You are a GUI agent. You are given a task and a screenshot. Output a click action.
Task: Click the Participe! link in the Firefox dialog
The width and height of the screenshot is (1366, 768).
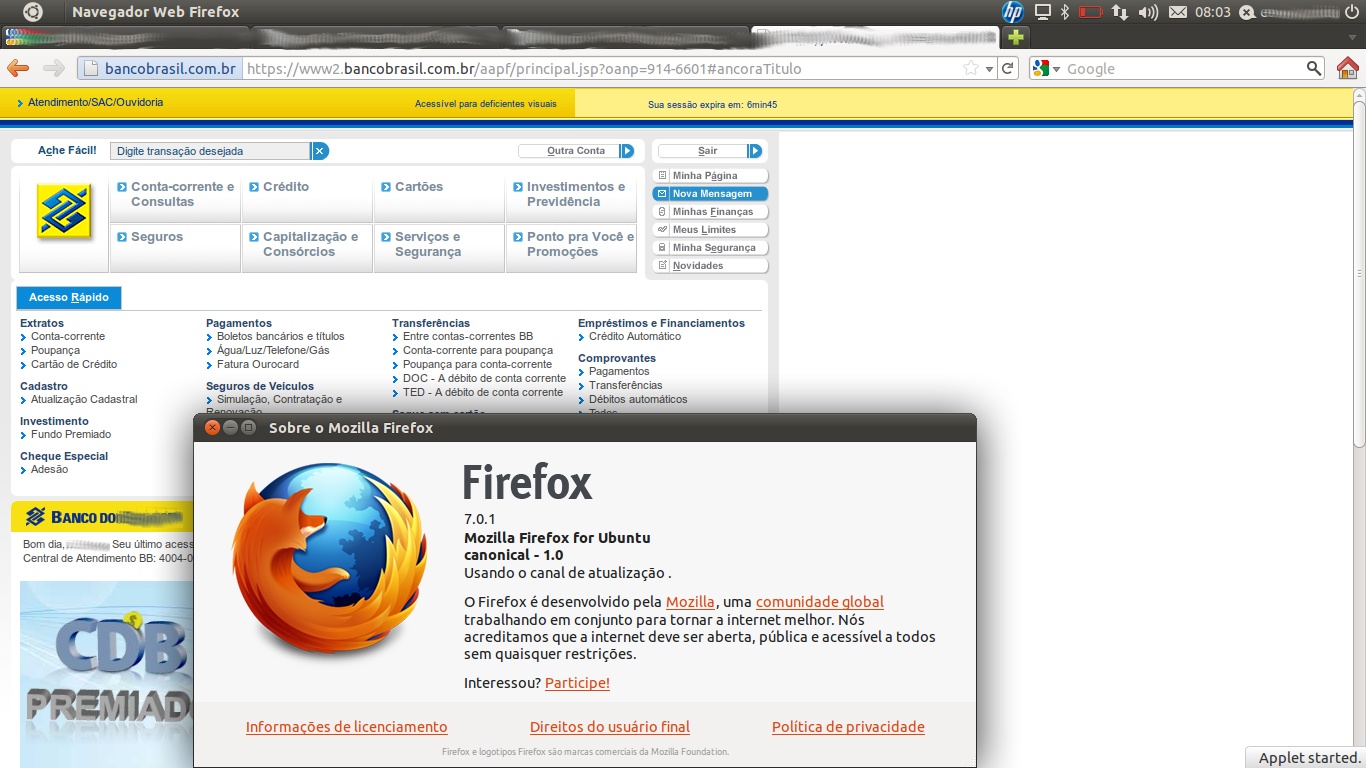point(575,683)
